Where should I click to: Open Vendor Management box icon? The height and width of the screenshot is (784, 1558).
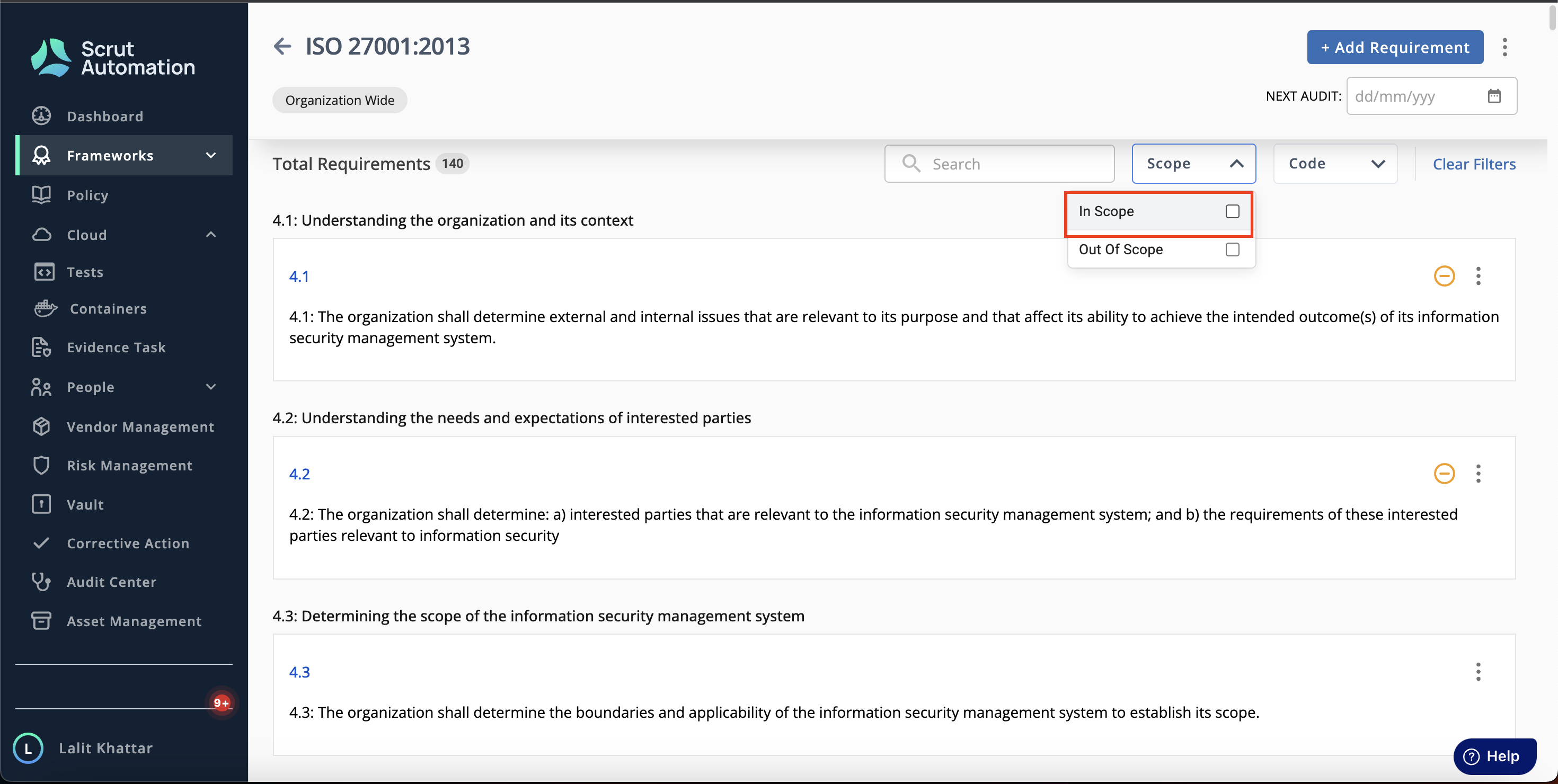(x=42, y=426)
